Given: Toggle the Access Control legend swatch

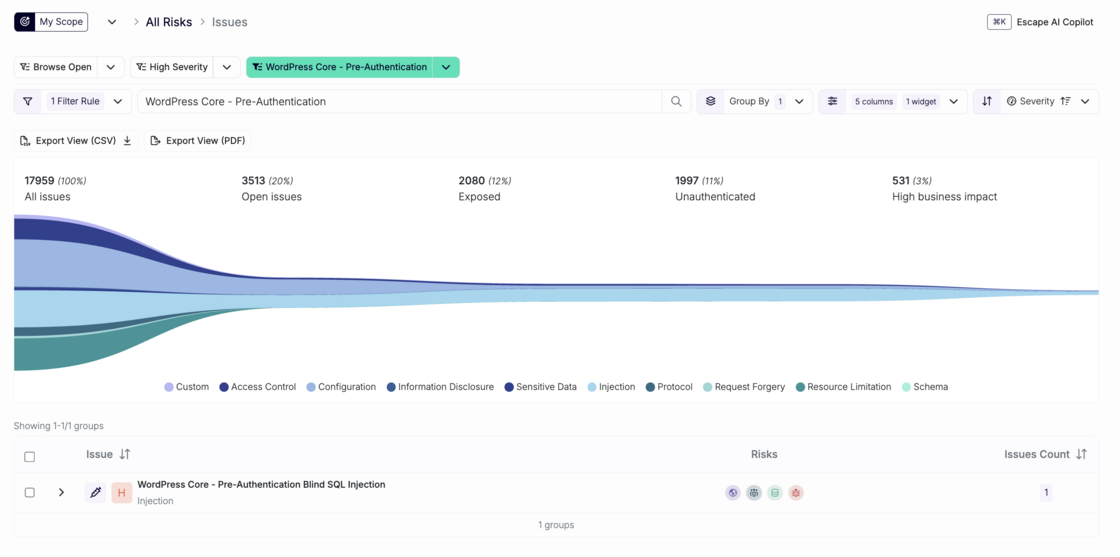Looking at the screenshot, I should pyautogui.click(x=224, y=387).
